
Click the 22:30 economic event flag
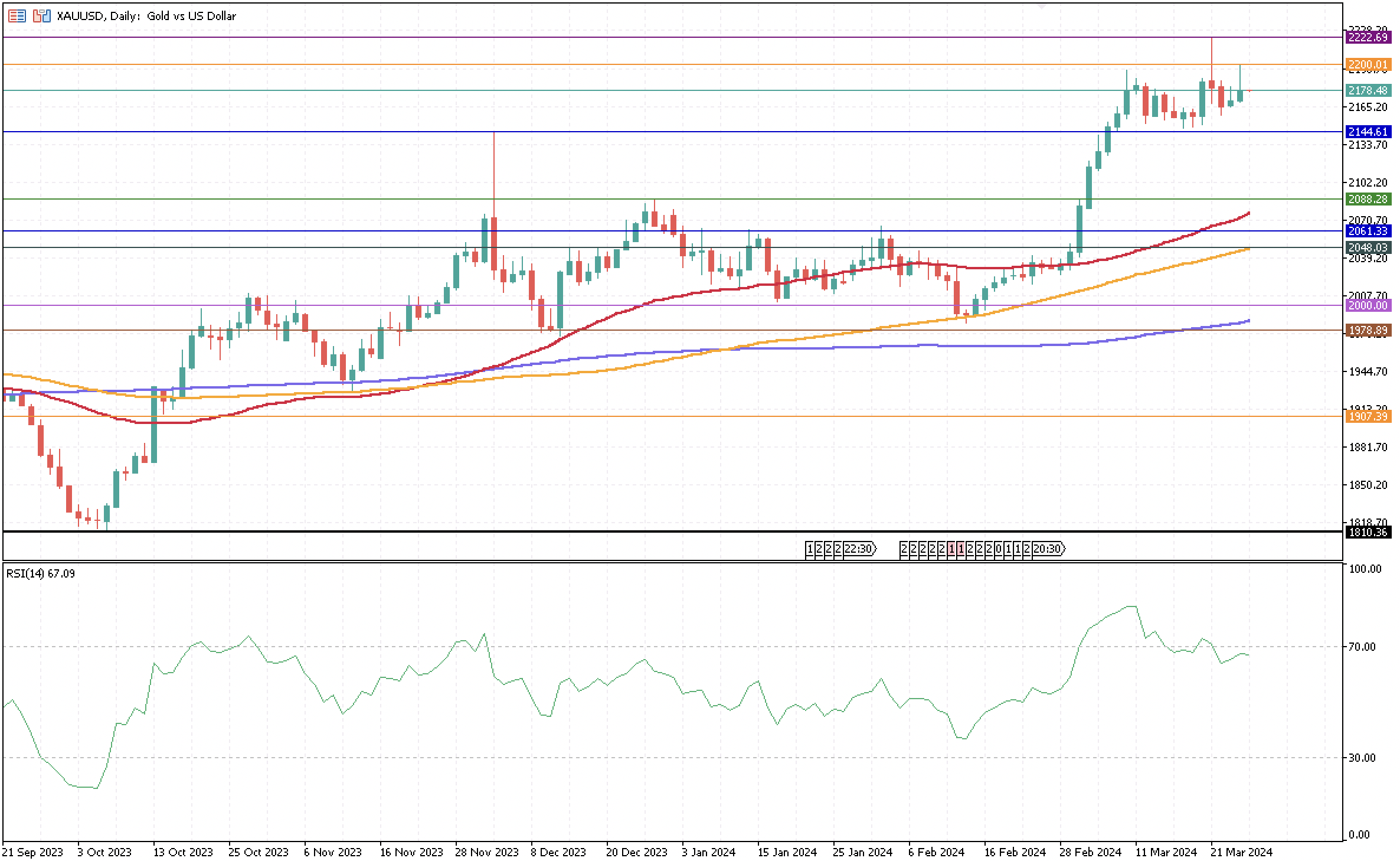[x=859, y=549]
